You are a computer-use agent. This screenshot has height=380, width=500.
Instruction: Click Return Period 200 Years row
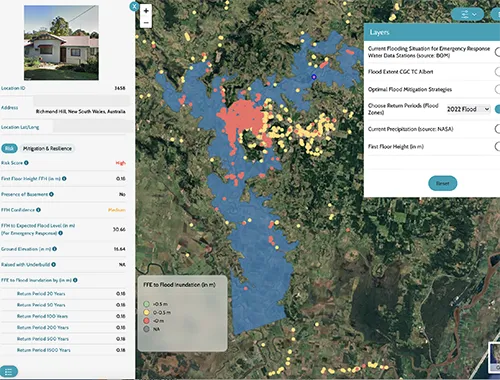pos(63,328)
